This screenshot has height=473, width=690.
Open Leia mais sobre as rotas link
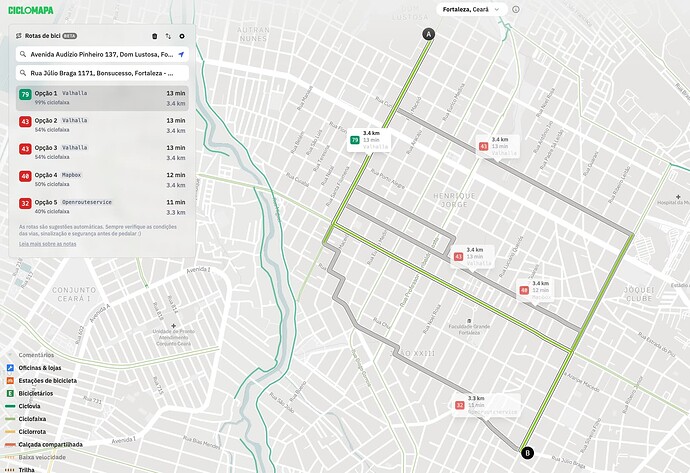point(48,244)
